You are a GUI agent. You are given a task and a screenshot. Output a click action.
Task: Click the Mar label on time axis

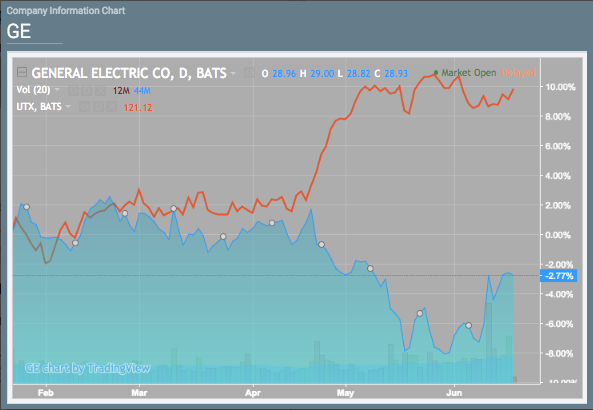[139, 393]
